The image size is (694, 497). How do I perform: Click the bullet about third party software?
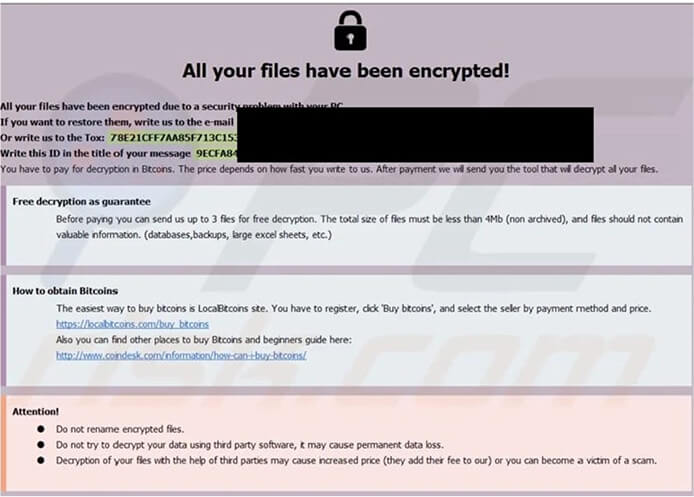(250, 445)
